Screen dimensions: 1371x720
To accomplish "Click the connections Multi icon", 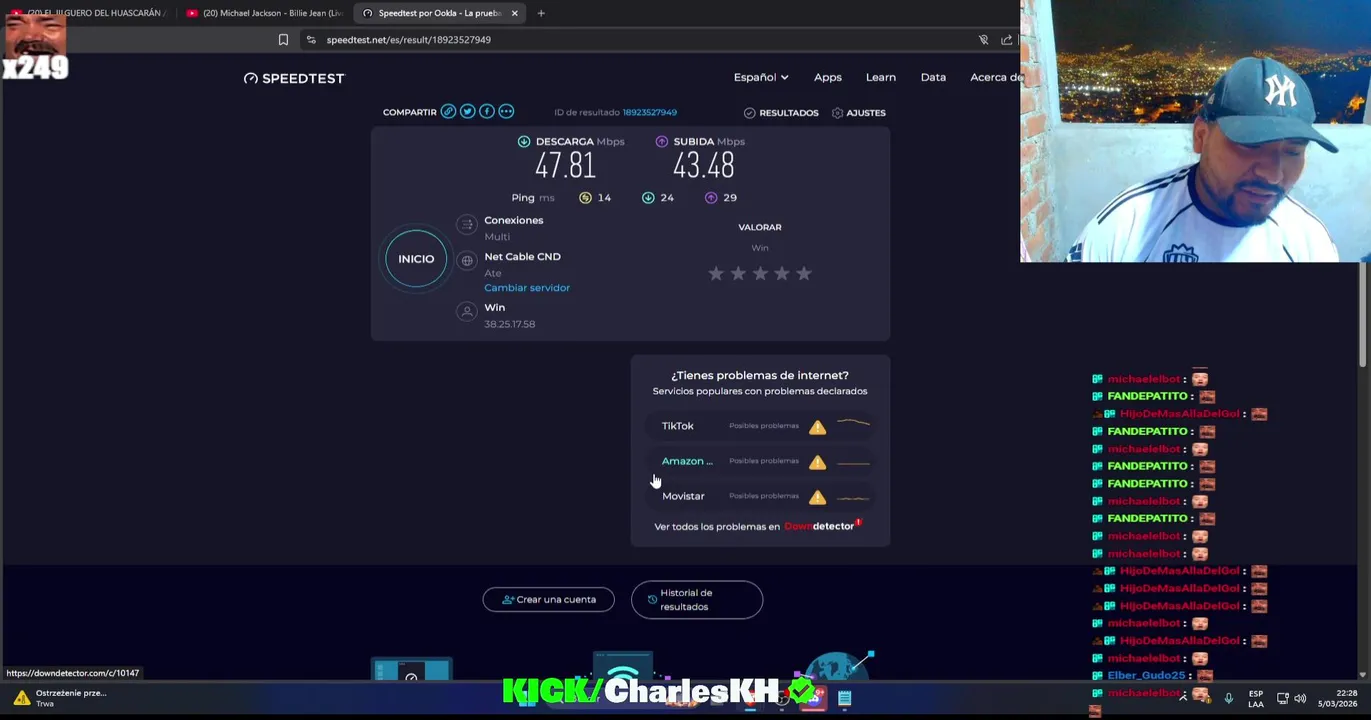I will pyautogui.click(x=466, y=225).
